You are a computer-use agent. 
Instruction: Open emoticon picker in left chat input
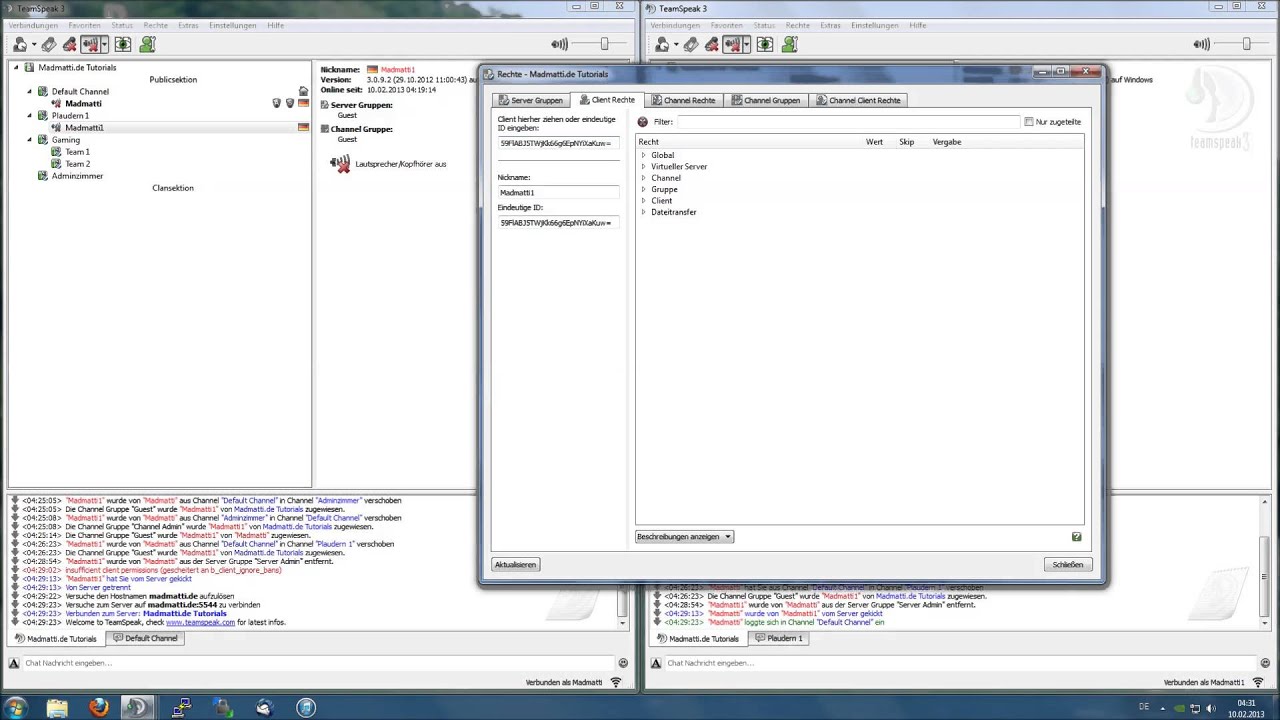[x=623, y=663]
